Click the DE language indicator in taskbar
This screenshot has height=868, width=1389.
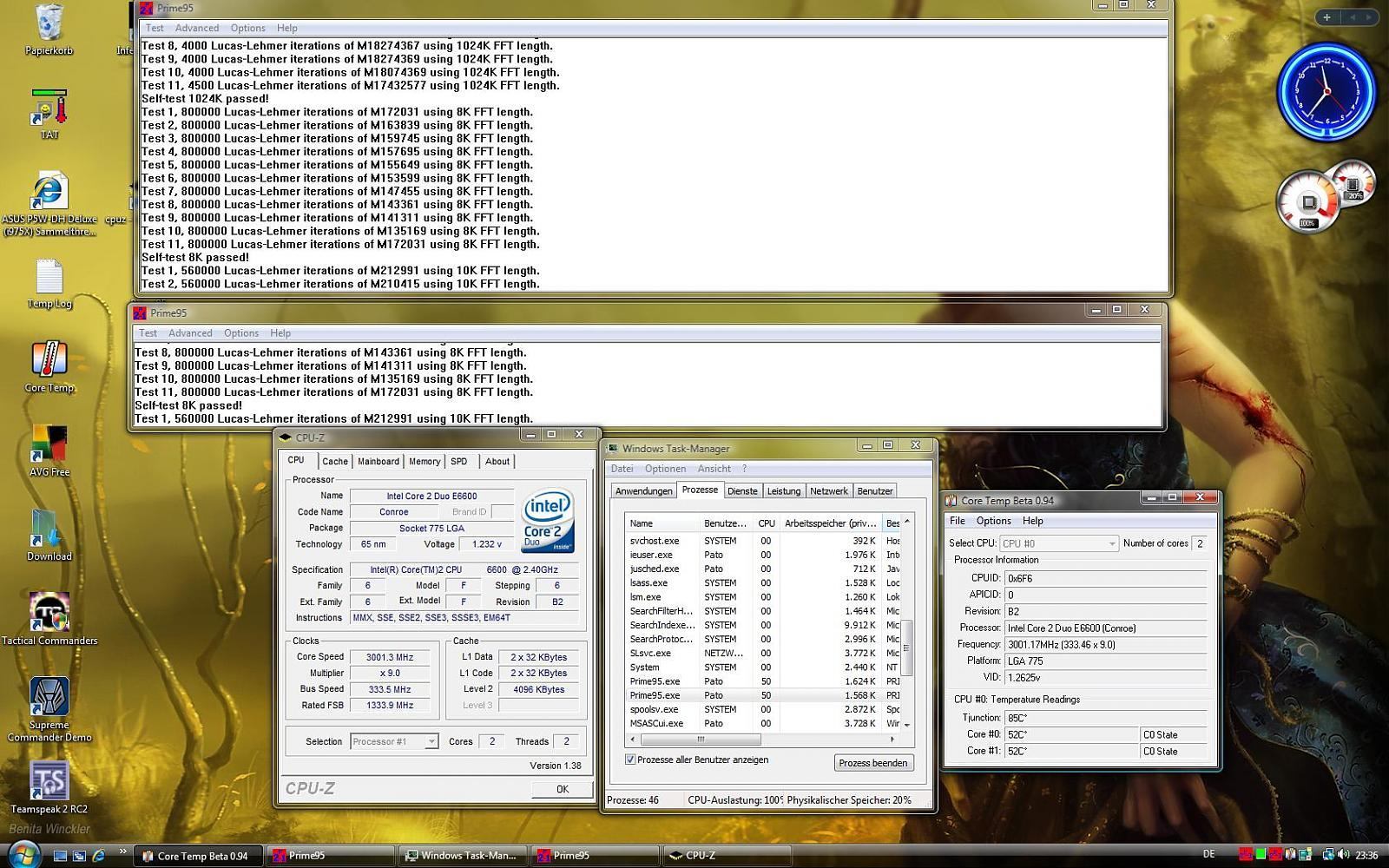point(1208,855)
